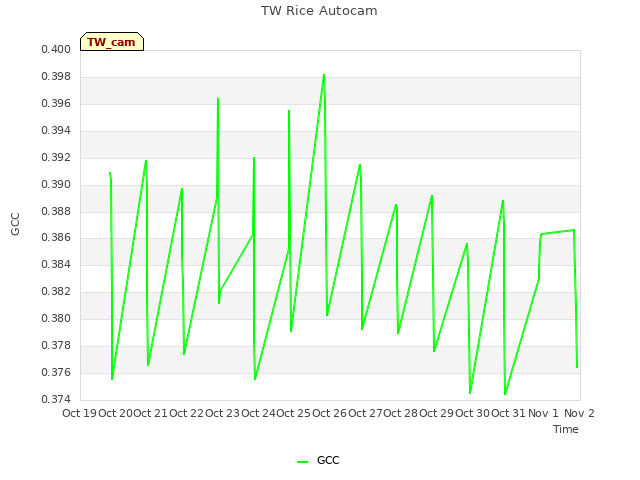
Task: Click the chart title 'TW Rice Autocam'
Action: [x=319, y=11]
